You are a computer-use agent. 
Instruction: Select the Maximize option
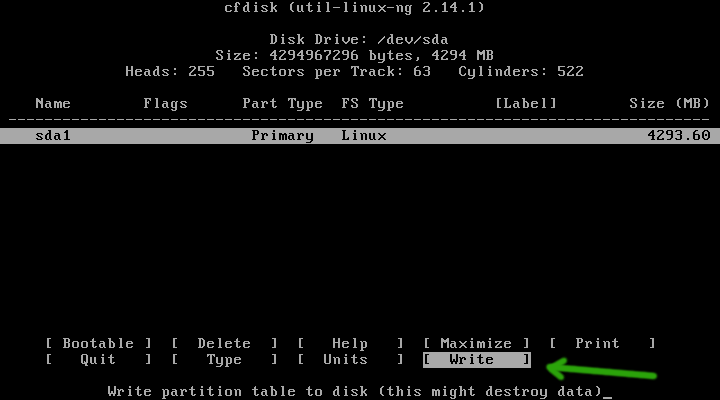pos(476,344)
